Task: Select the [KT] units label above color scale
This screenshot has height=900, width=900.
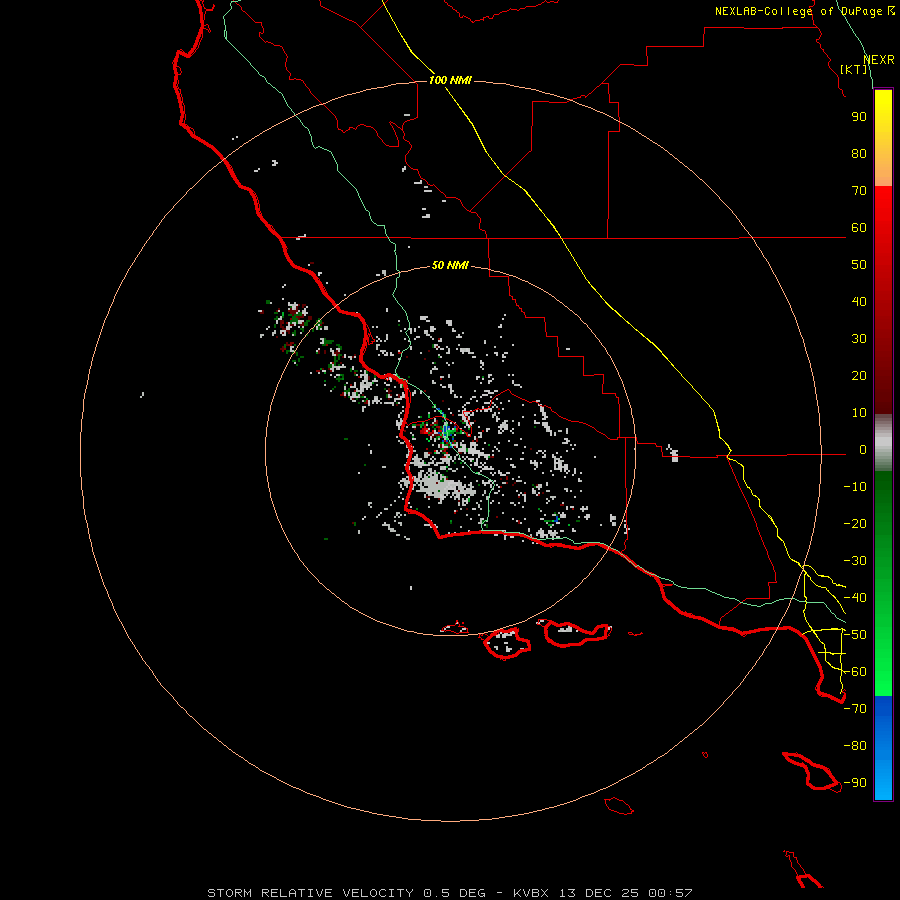Action: pos(854,69)
